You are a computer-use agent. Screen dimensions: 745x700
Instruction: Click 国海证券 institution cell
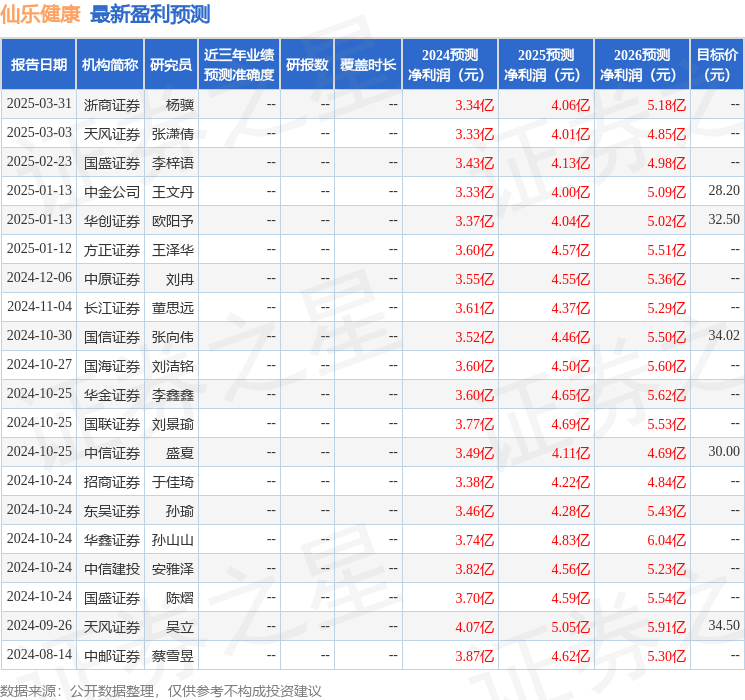click(x=112, y=366)
